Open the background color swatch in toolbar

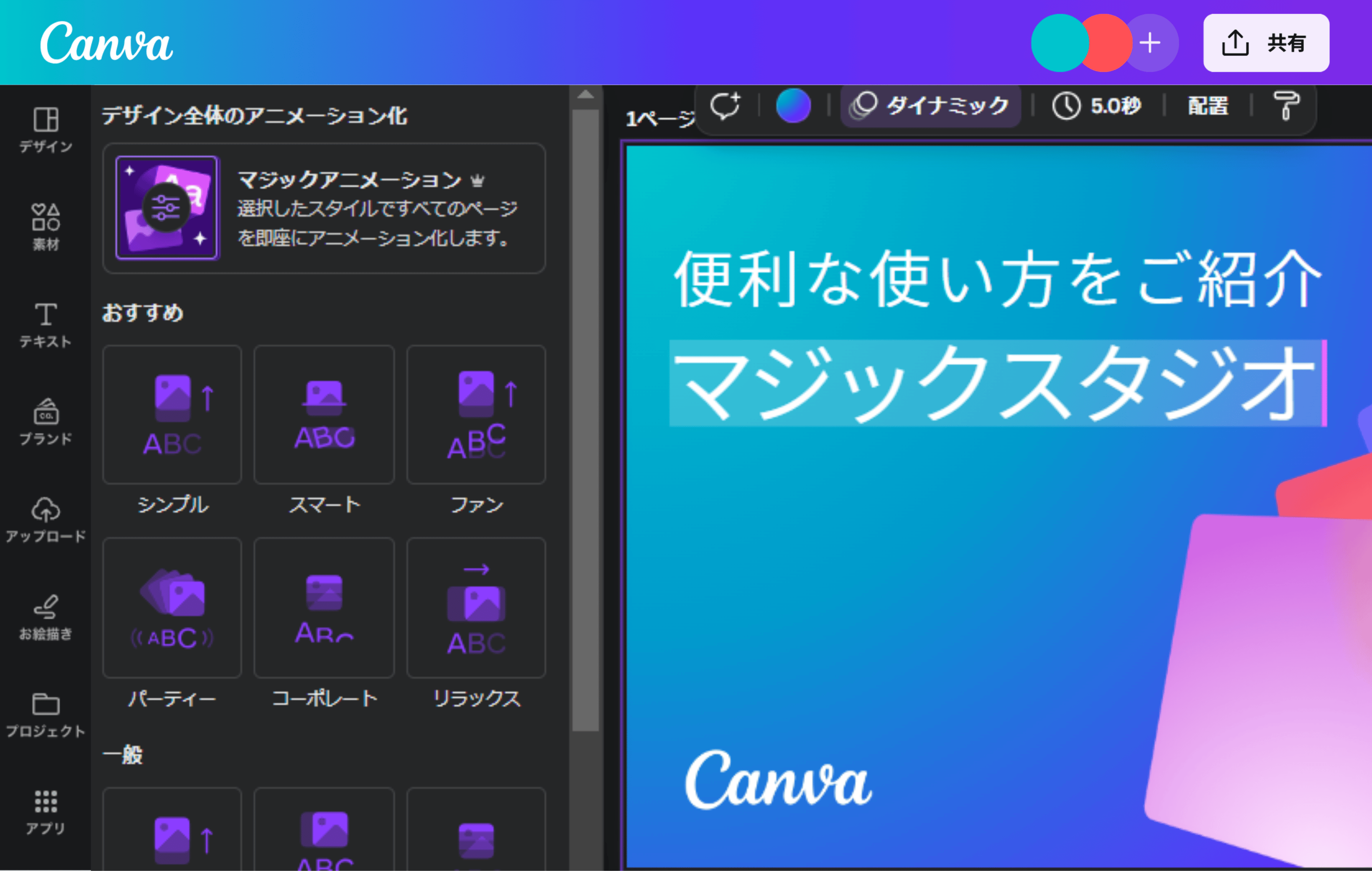tap(793, 106)
